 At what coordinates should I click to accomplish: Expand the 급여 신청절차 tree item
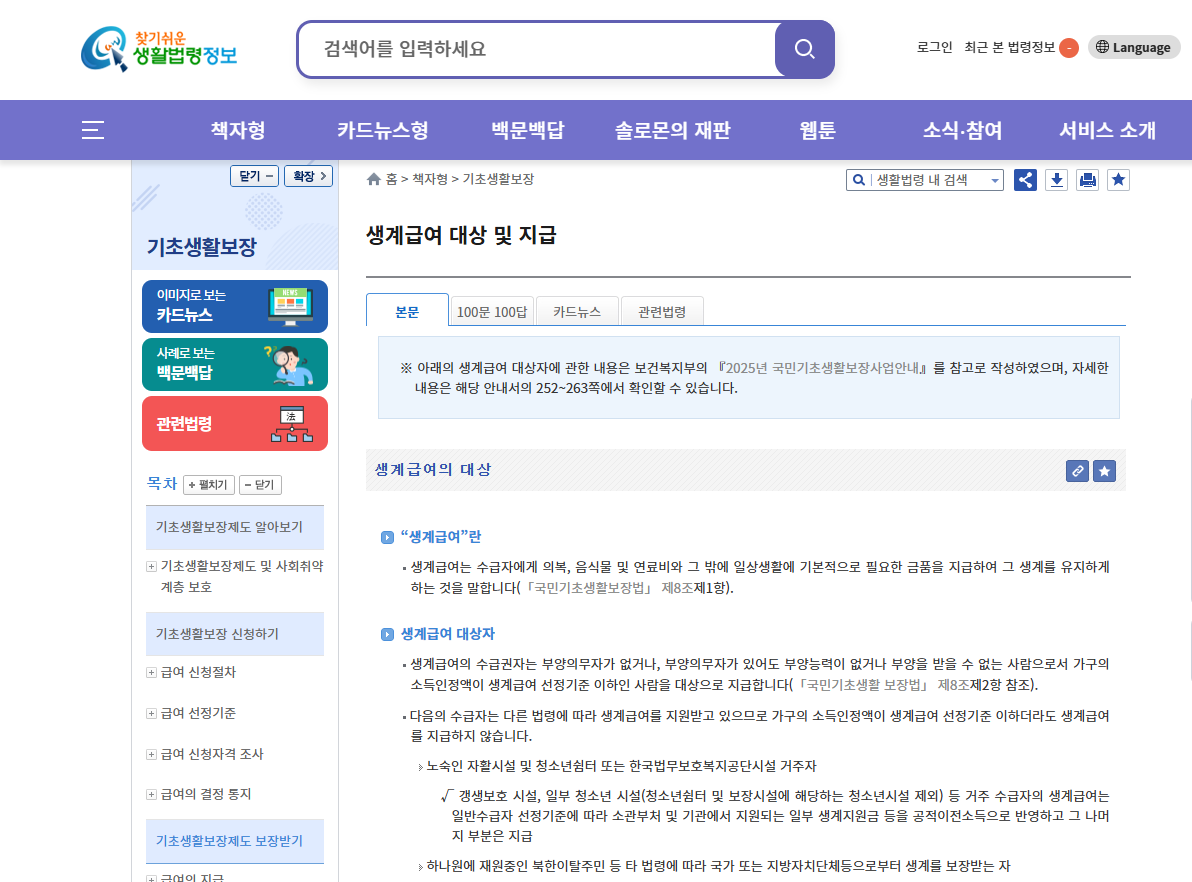[x=152, y=672]
